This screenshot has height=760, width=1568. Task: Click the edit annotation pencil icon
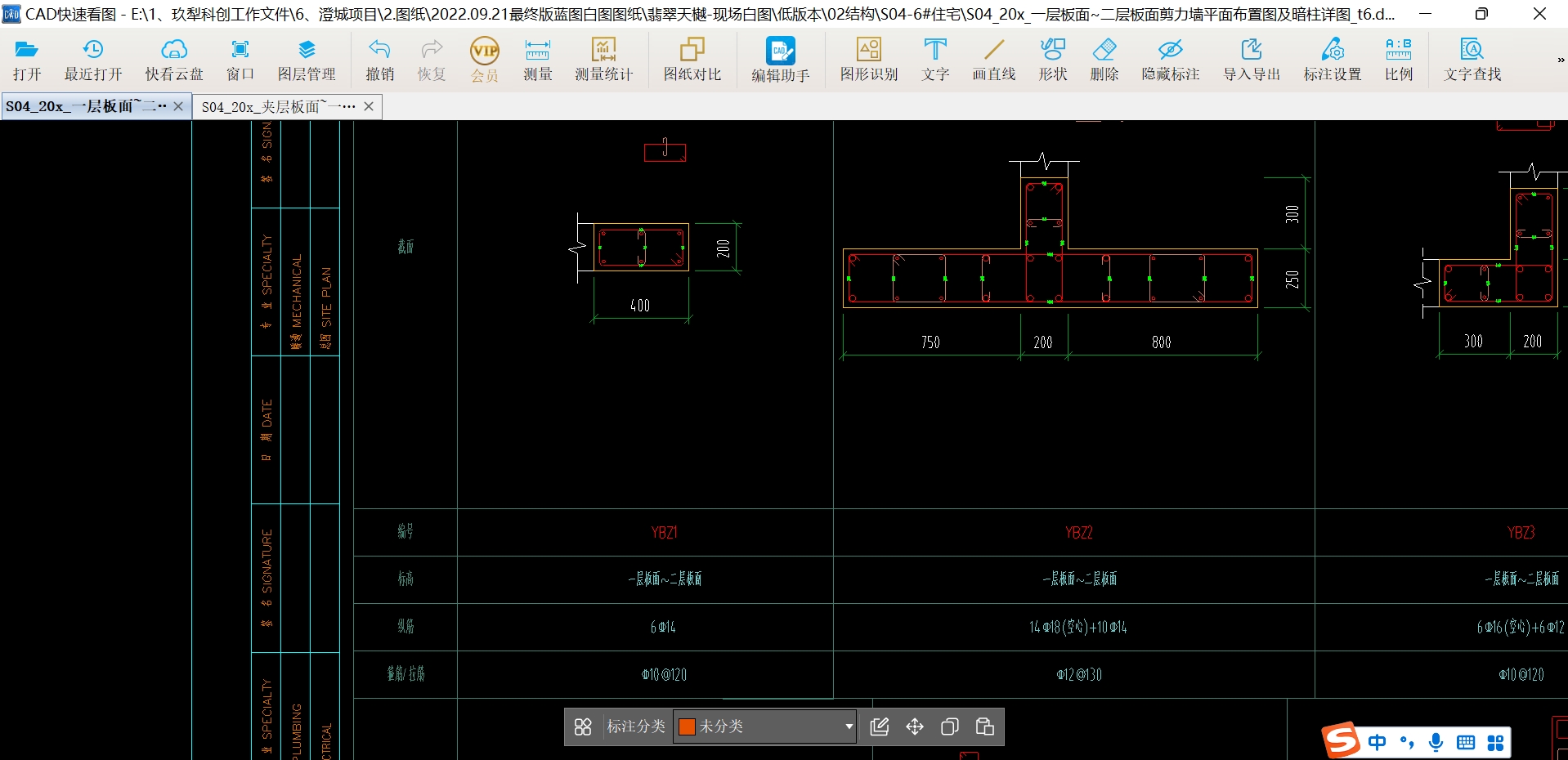coord(880,726)
